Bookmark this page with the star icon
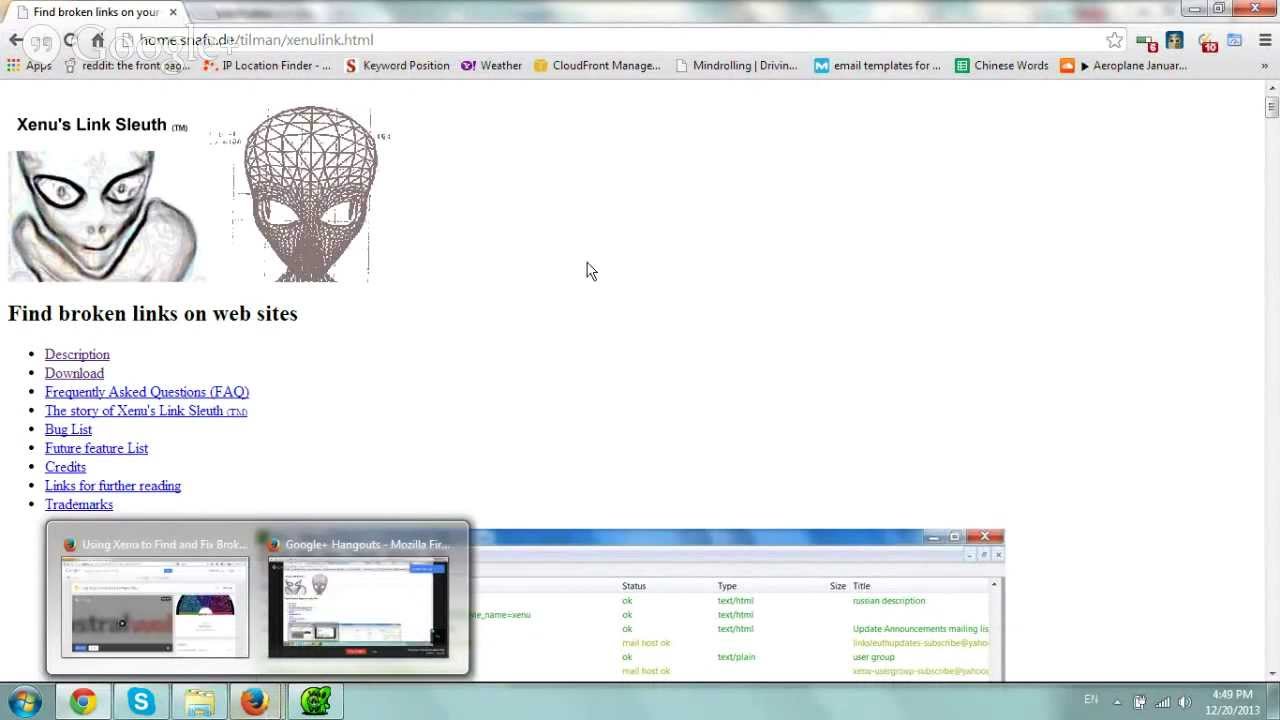1280x720 pixels. coord(1114,40)
